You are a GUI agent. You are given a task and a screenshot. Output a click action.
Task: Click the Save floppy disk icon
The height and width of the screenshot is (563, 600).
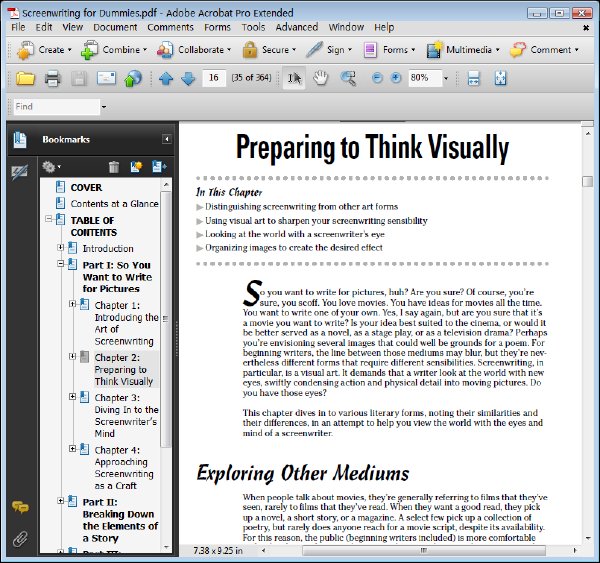[79, 78]
